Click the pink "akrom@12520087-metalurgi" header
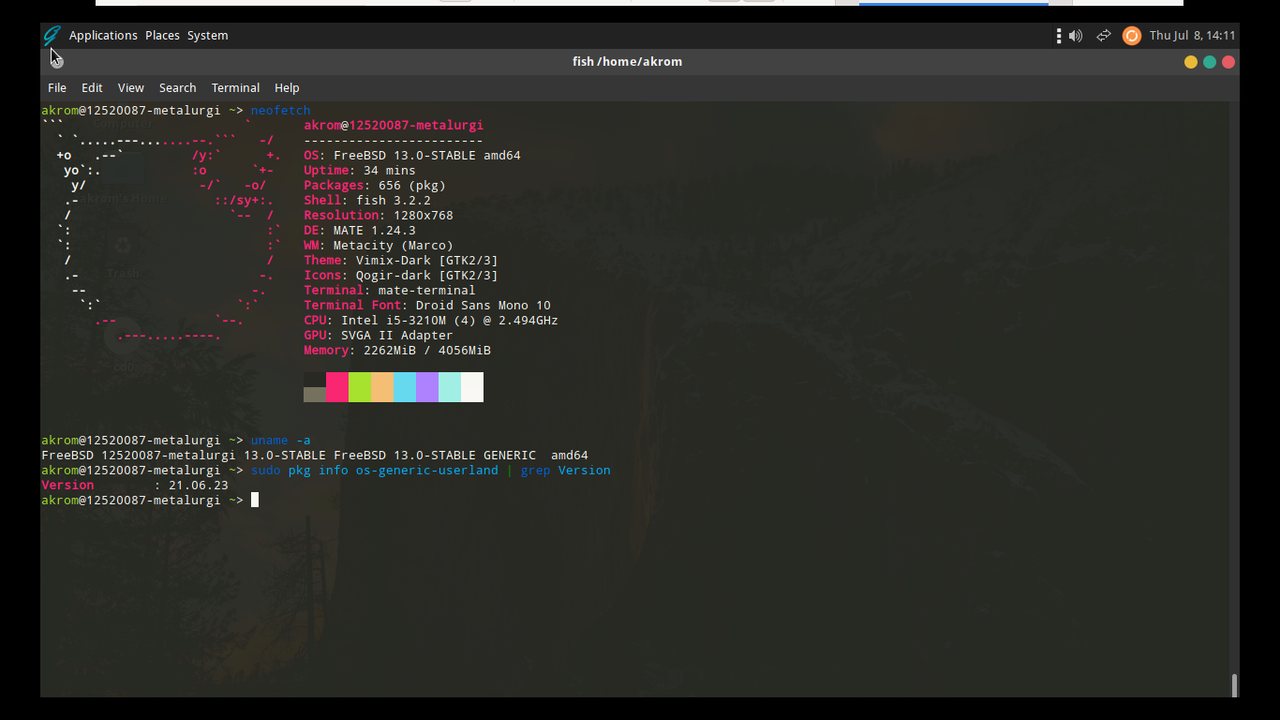 394,125
